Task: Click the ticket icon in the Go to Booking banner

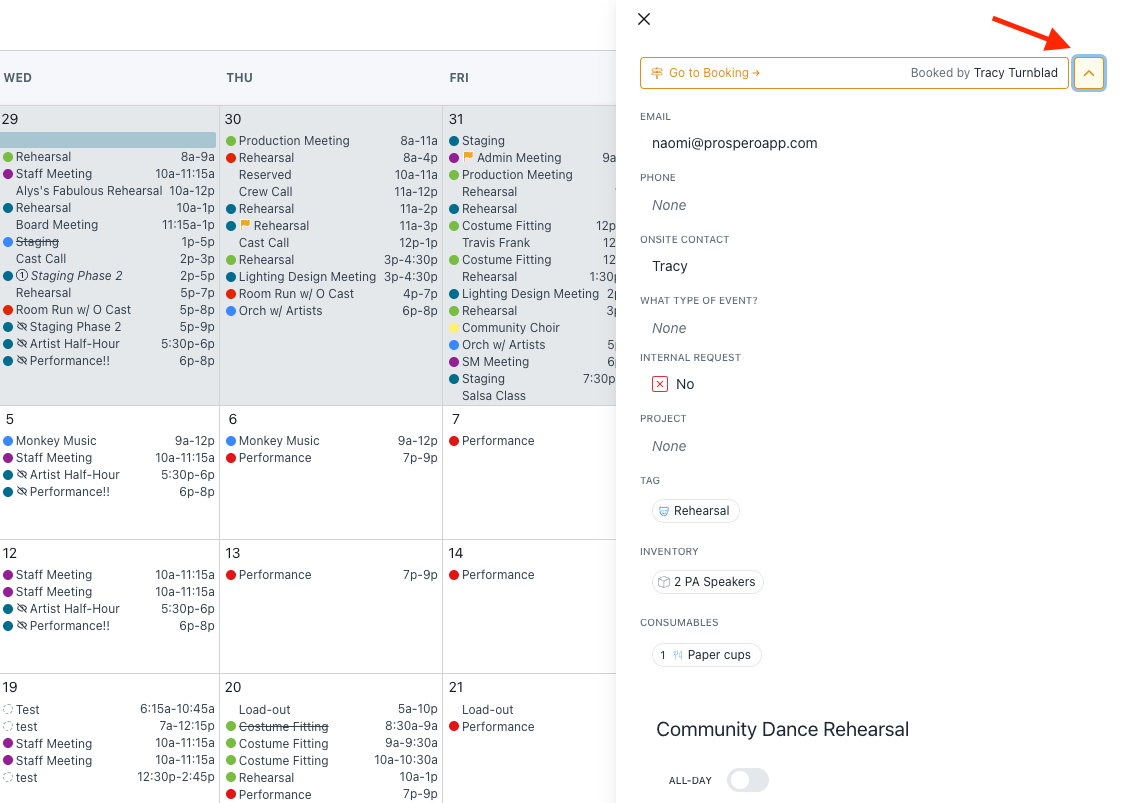Action: [659, 72]
